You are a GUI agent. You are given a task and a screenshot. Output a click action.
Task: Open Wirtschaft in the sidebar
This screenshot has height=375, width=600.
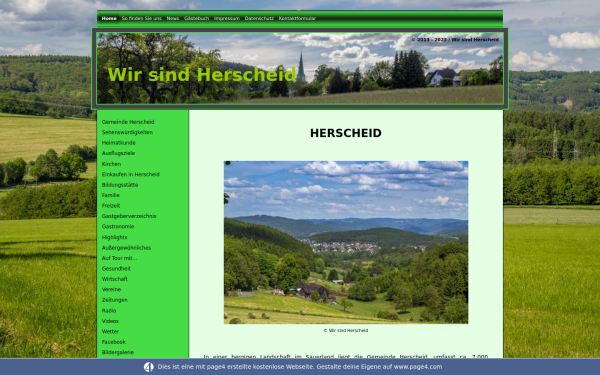(x=115, y=279)
